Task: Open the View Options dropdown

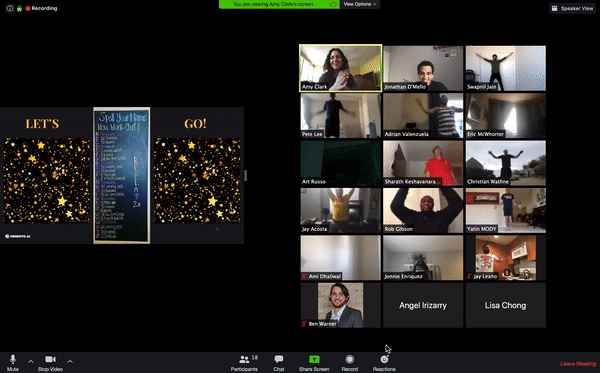Action: coord(360,4)
